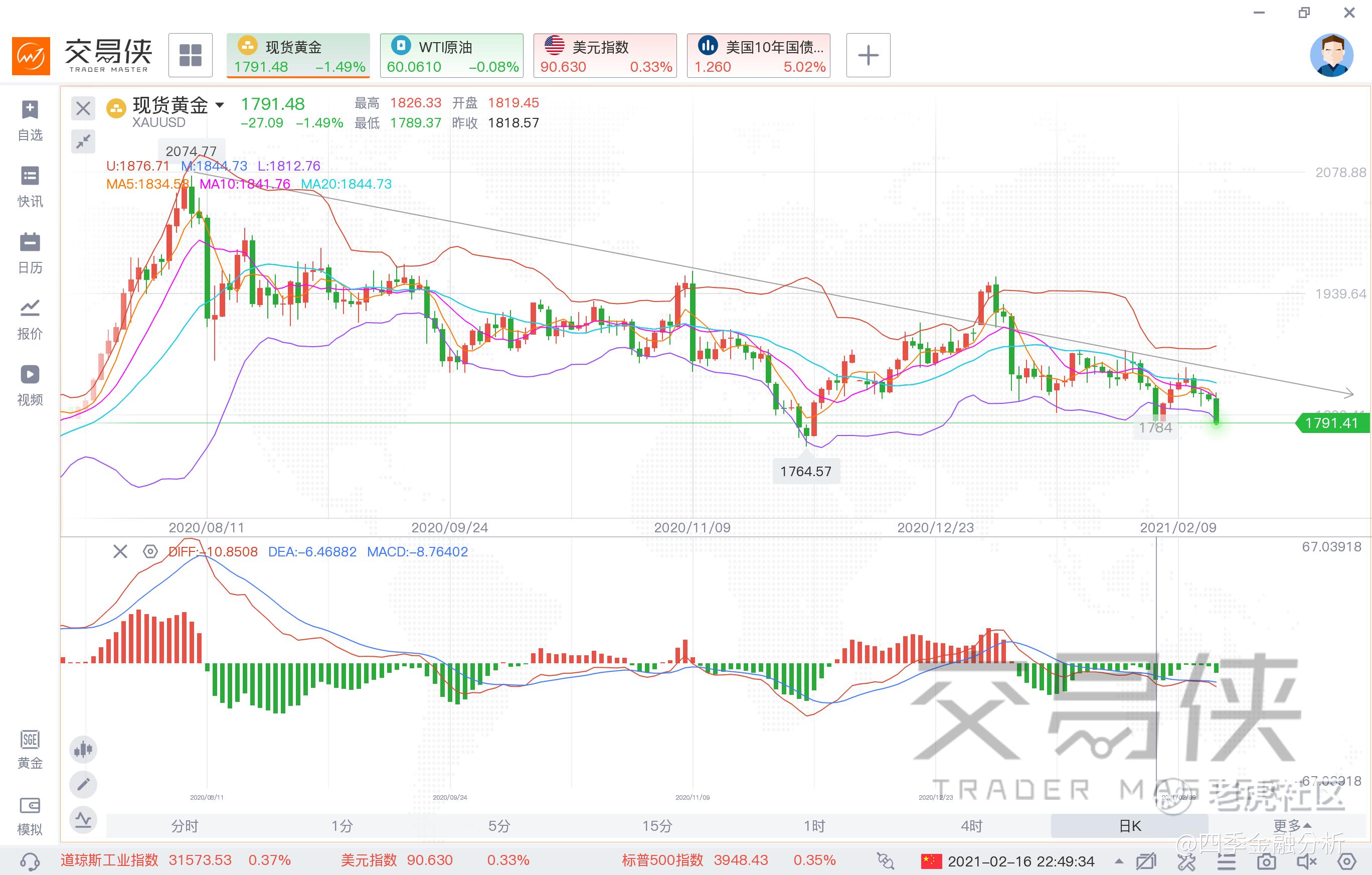Click the indicator waveform icon

pyautogui.click(x=83, y=820)
